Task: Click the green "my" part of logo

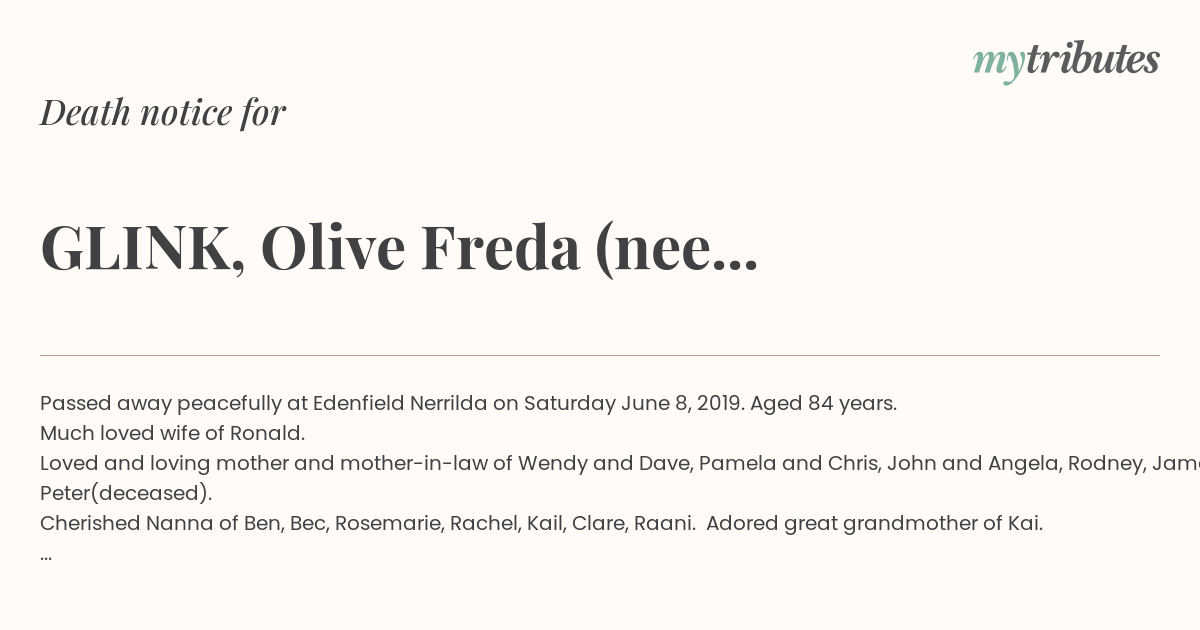Action: coord(999,64)
